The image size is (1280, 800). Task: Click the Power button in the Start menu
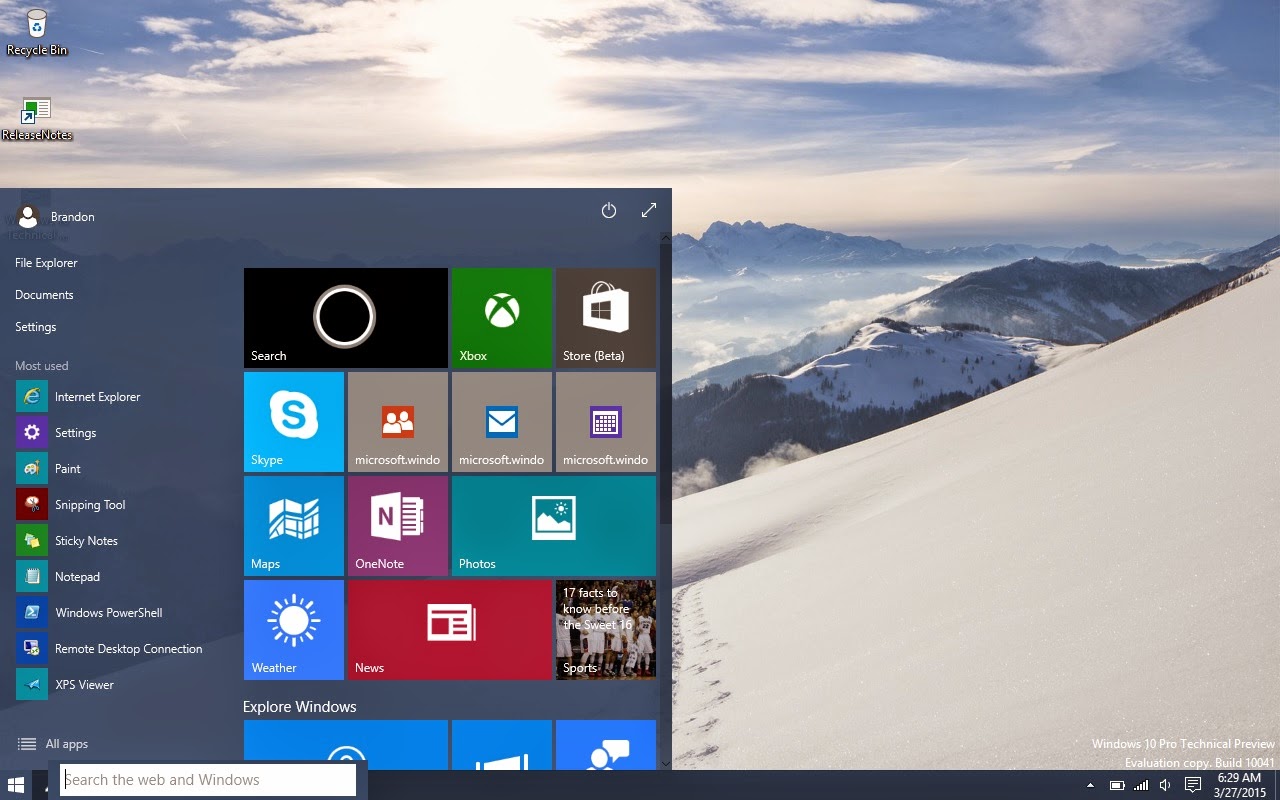[x=609, y=211]
